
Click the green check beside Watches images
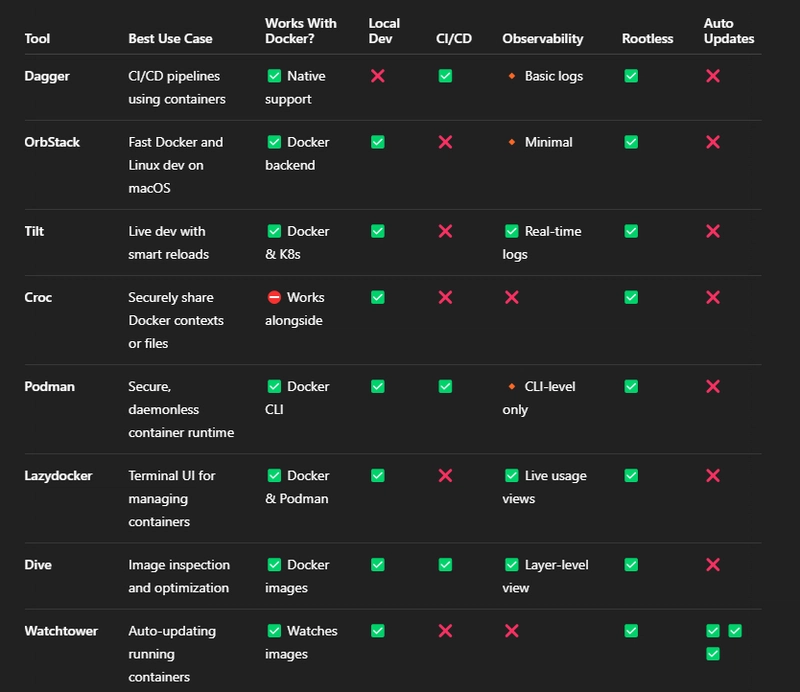[274, 631]
